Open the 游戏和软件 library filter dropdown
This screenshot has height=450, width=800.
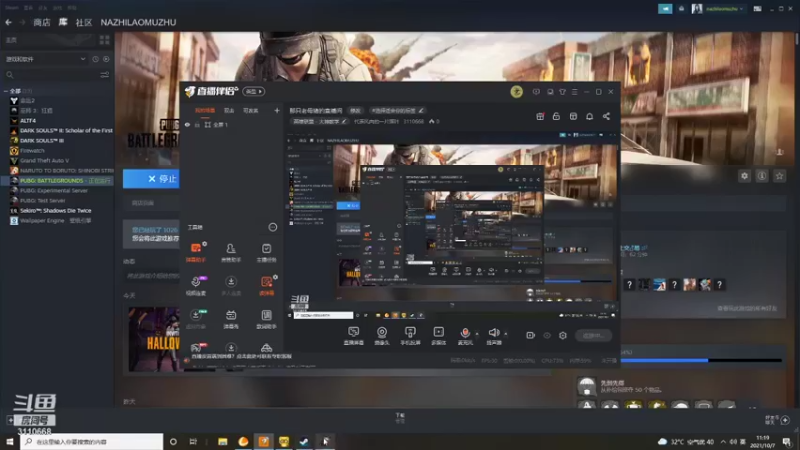coord(45,59)
